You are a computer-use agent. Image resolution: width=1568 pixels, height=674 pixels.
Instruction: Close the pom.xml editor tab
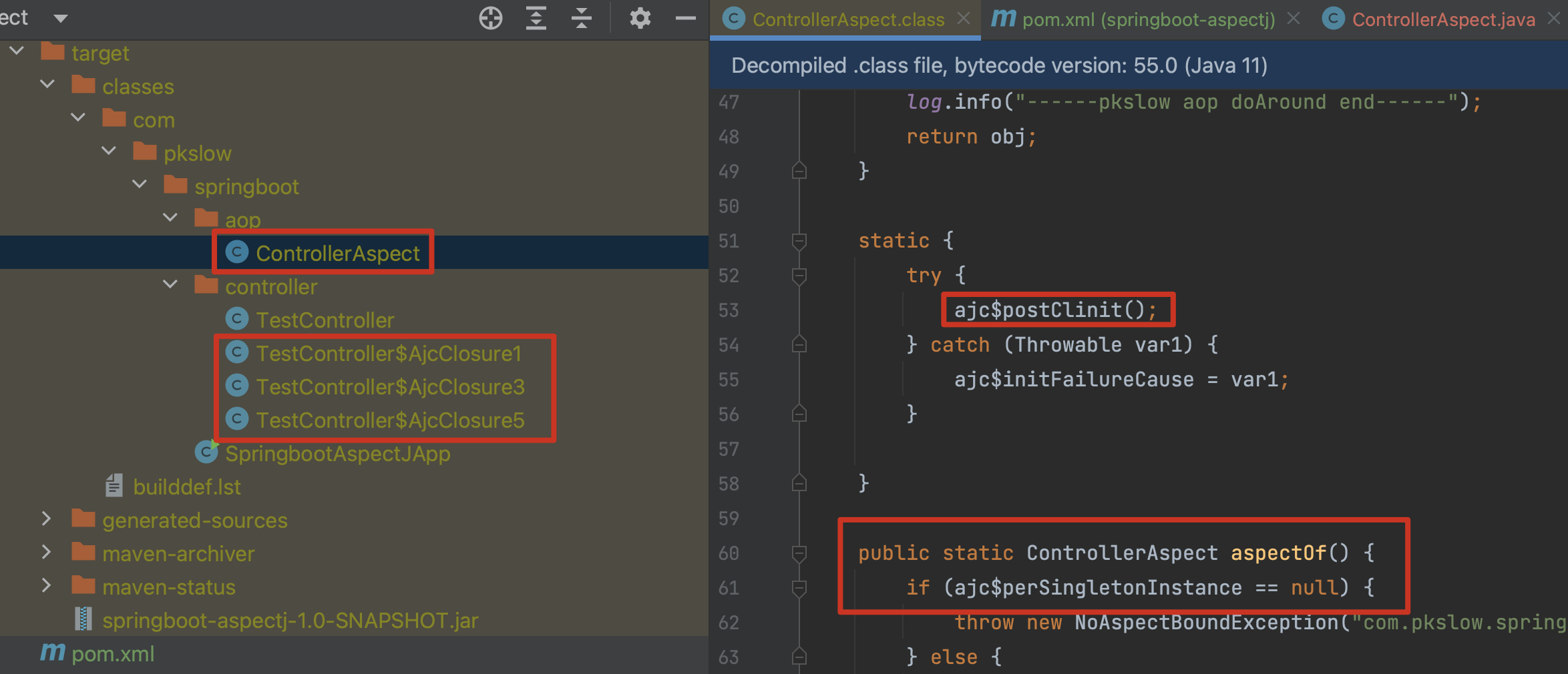[x=1294, y=19]
